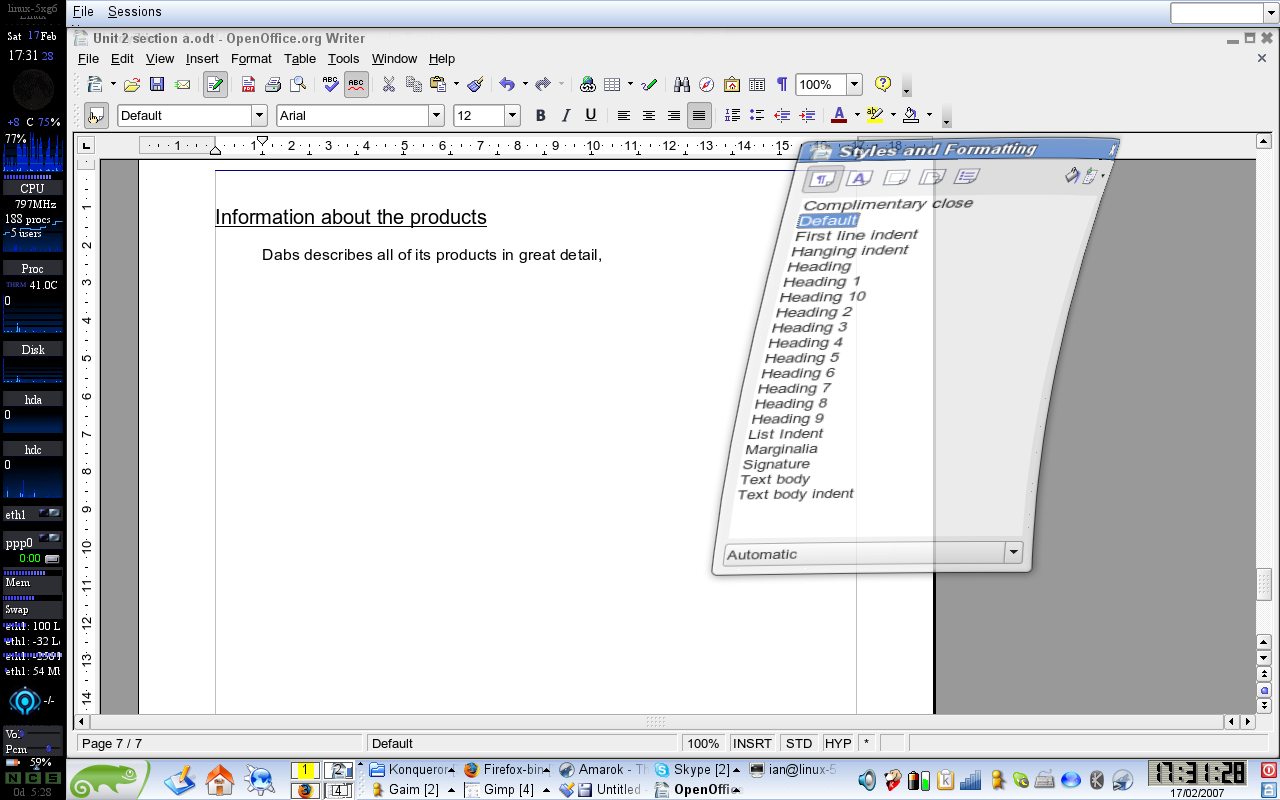Toggle bold formatting
1280x800 pixels.
point(540,116)
